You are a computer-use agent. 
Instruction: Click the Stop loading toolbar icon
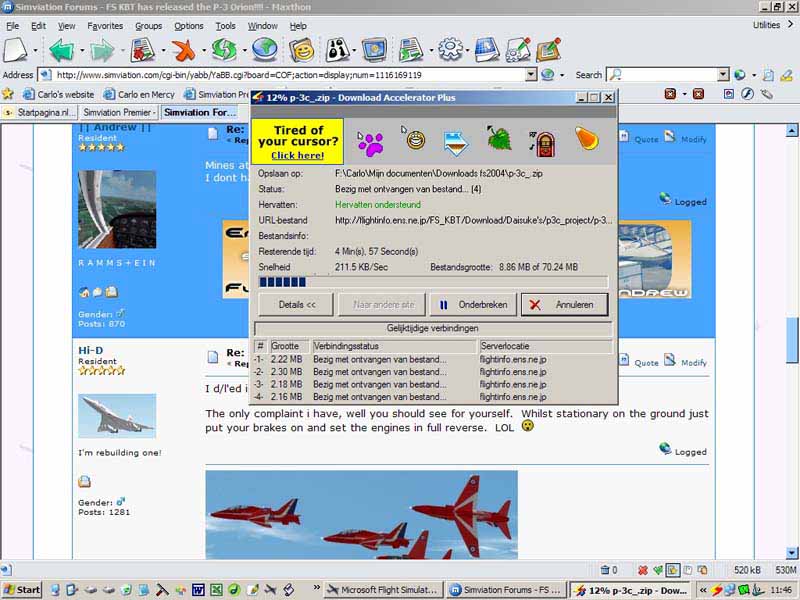point(183,49)
